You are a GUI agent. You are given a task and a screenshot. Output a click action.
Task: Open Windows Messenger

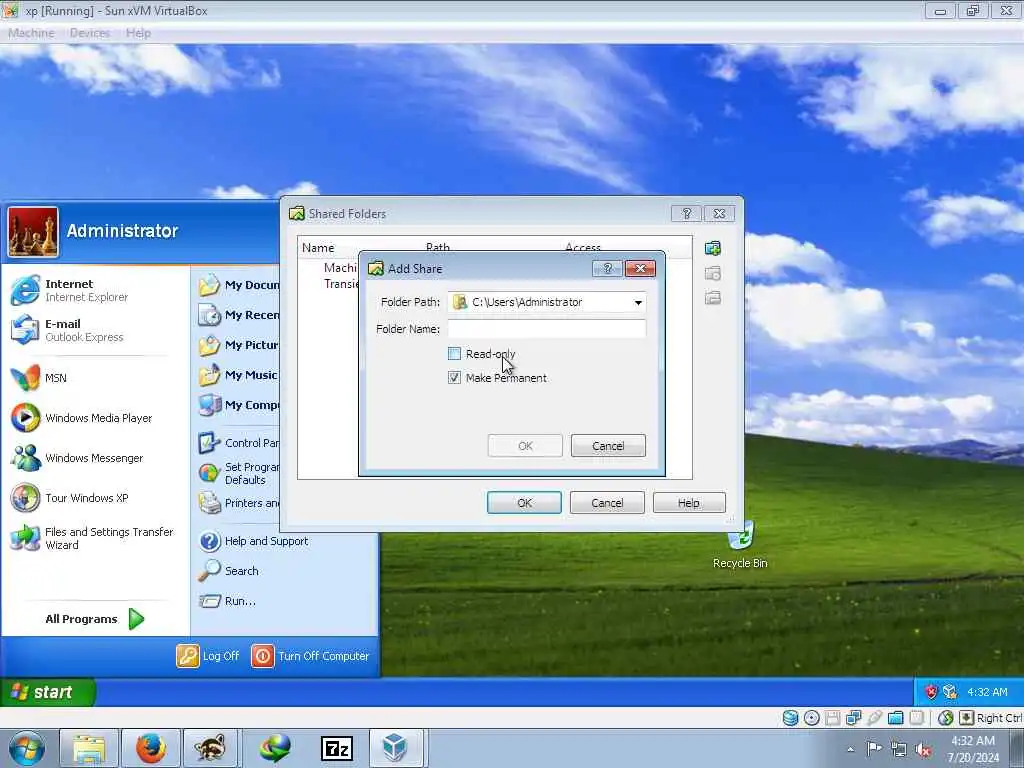[x=77, y=458]
